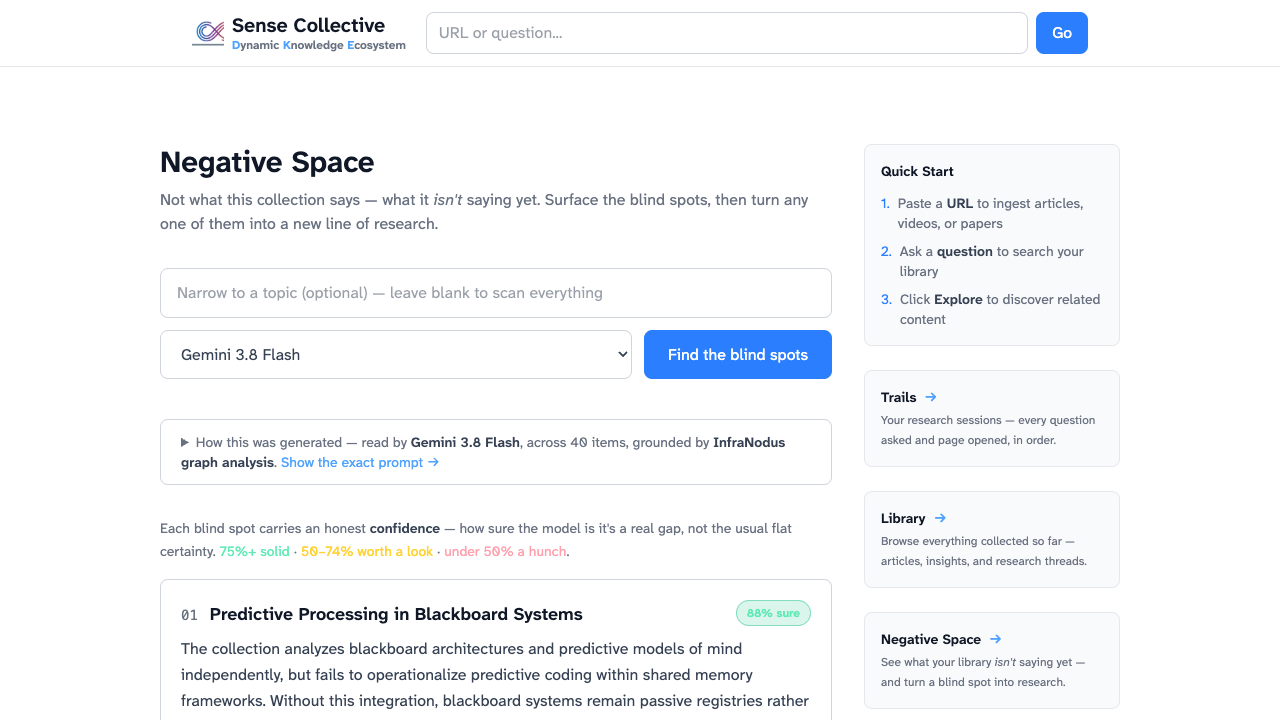Click 'InfraNodus graph analysis' text
1280x720 pixels.
click(483, 452)
